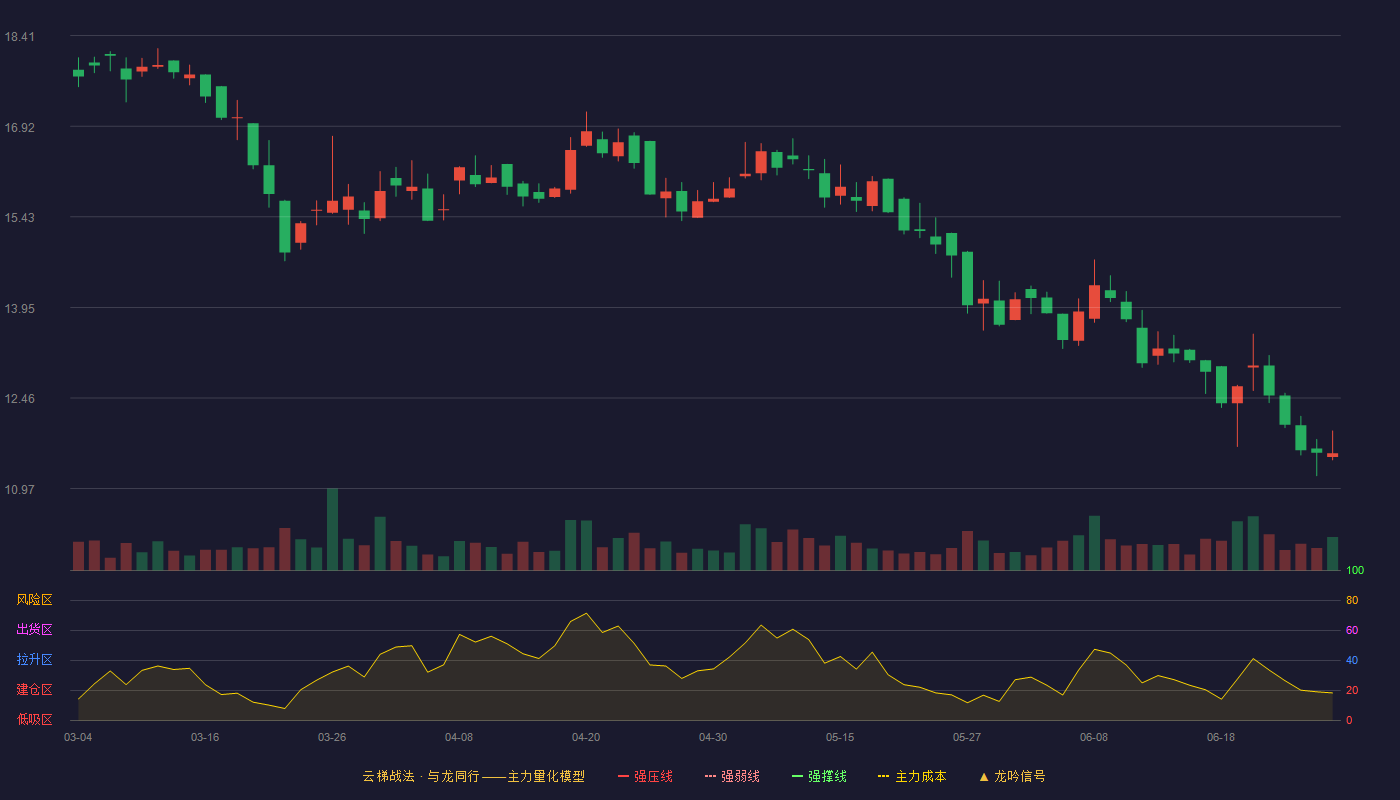
Task: Toggle the 主力成本 legend series
Action: click(912, 776)
